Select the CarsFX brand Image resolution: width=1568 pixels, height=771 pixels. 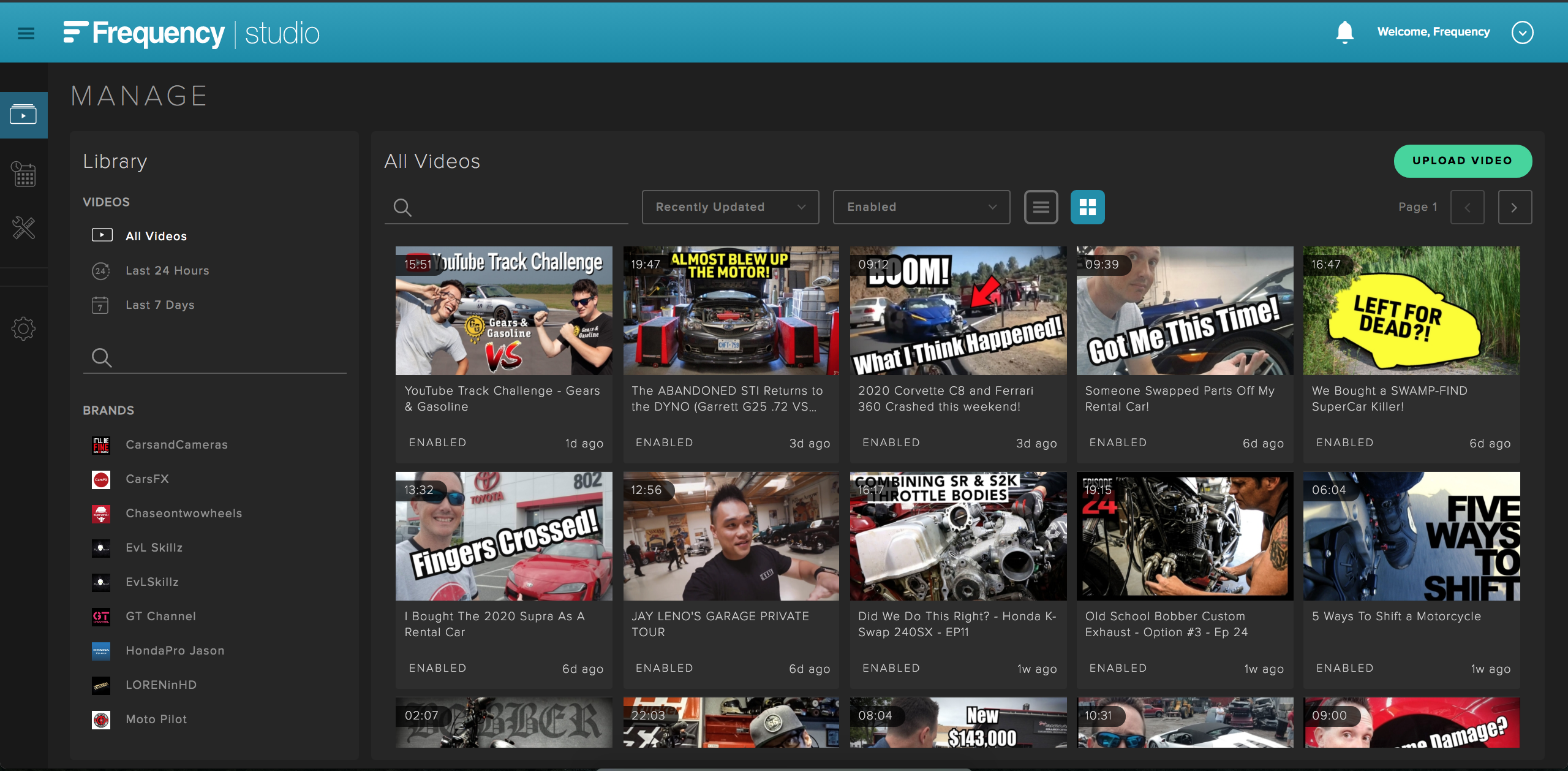click(x=147, y=479)
